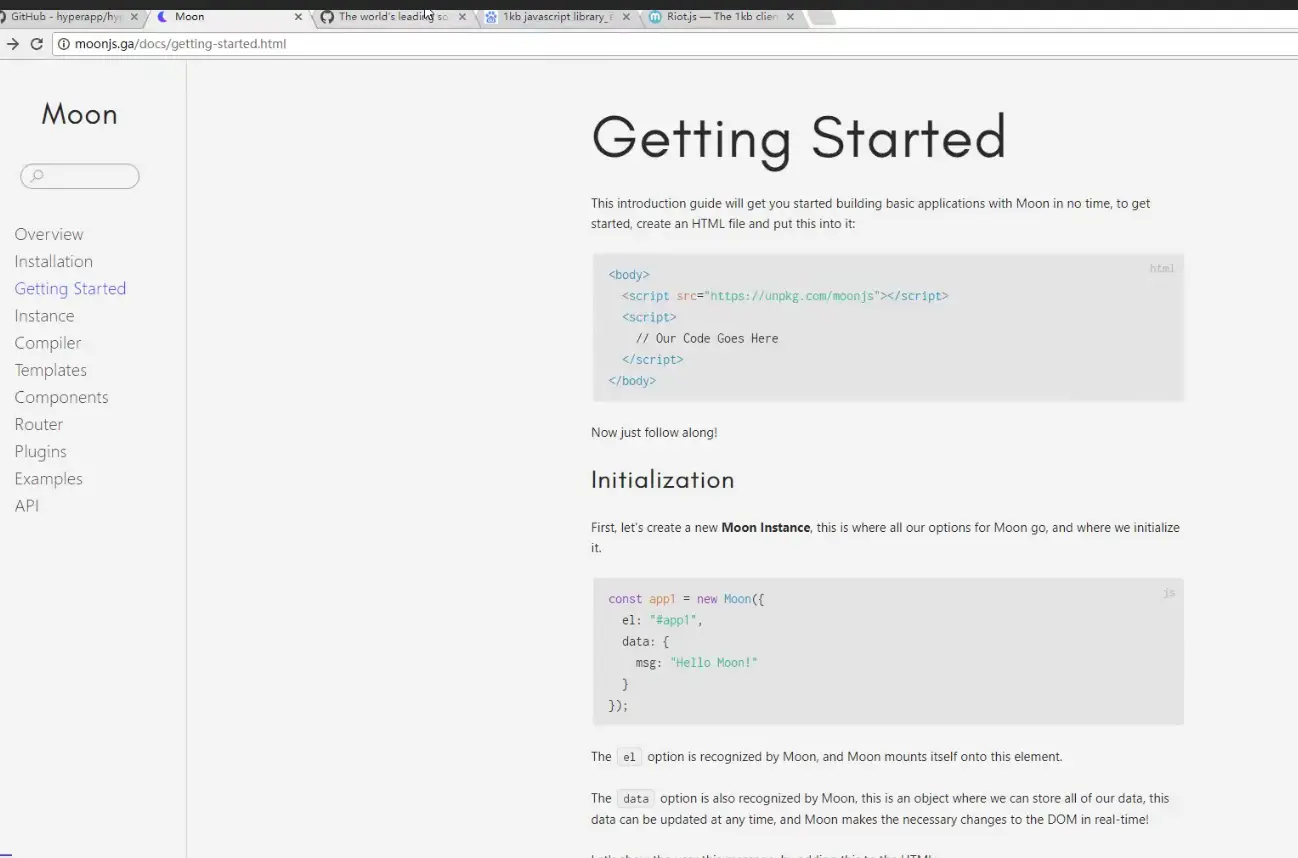The width and height of the screenshot is (1298, 858).
Task: Close the Riot.js tab
Action: [x=790, y=17]
